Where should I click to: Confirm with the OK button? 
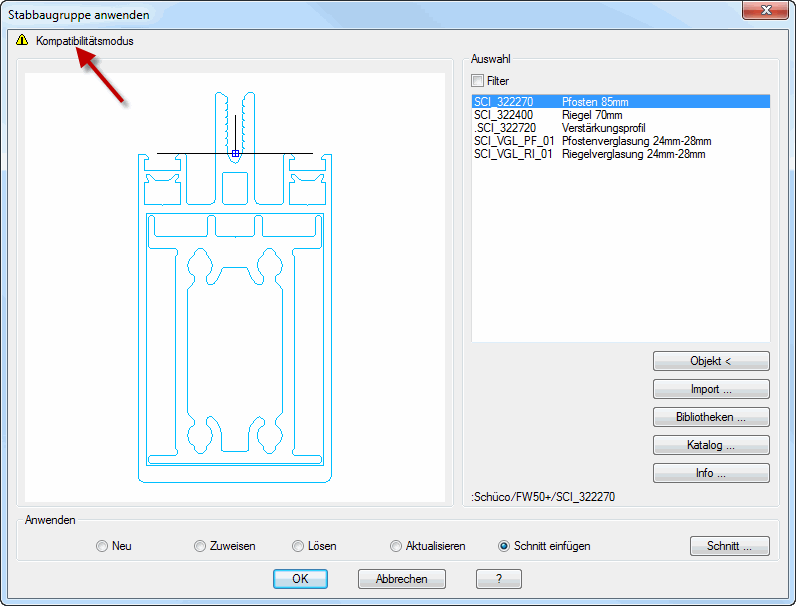(300, 578)
